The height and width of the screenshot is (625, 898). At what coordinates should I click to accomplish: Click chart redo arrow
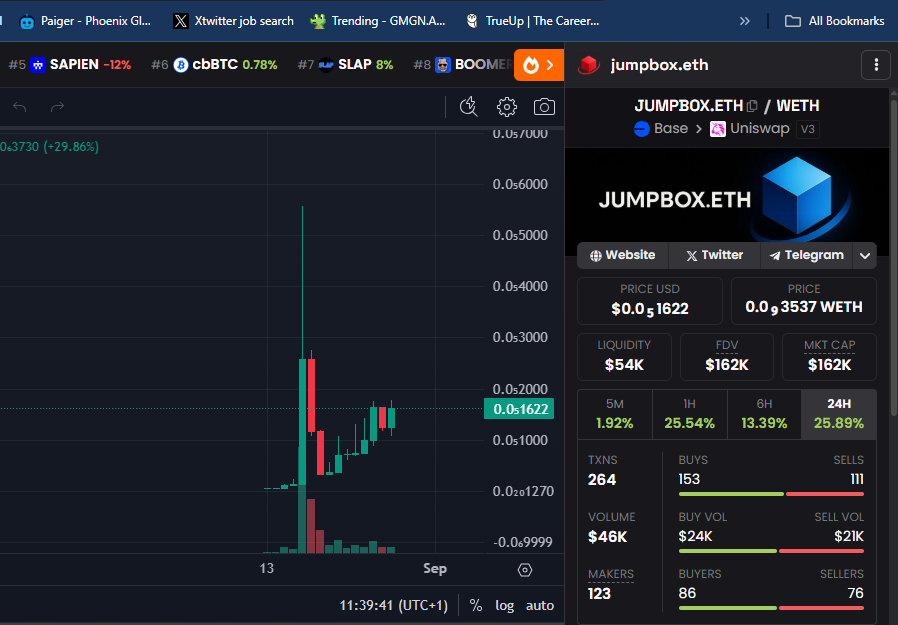click(x=57, y=107)
